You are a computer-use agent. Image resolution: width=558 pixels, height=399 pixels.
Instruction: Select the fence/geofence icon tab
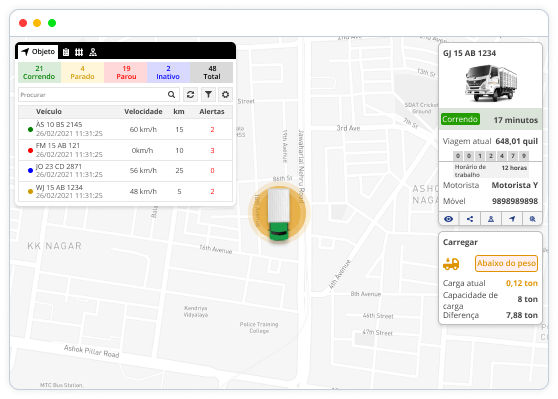pyautogui.click(x=79, y=52)
